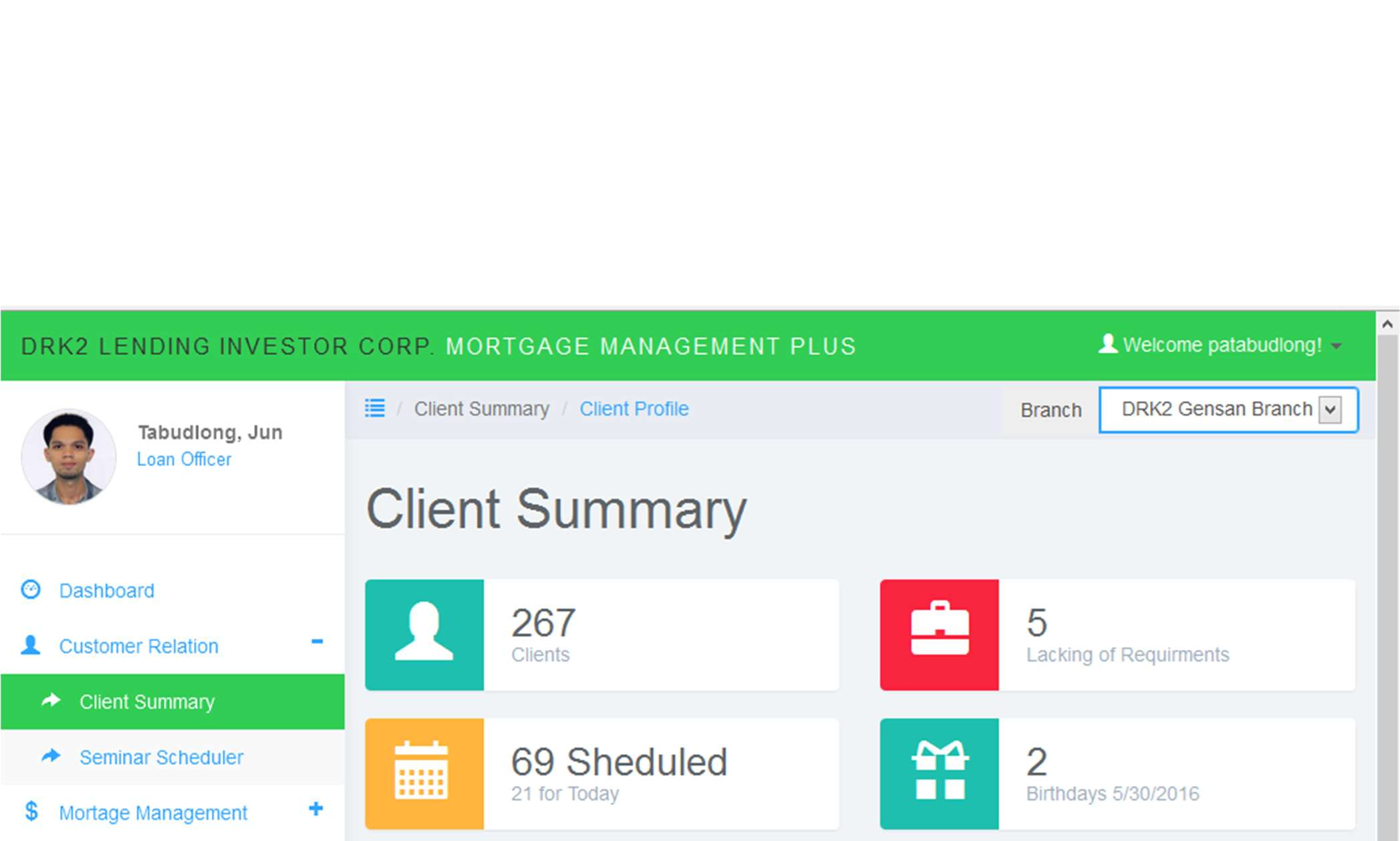This screenshot has height=841, width=1400.
Task: Click the arrow icon beside Seminar Scheduler
Action: coord(51,756)
